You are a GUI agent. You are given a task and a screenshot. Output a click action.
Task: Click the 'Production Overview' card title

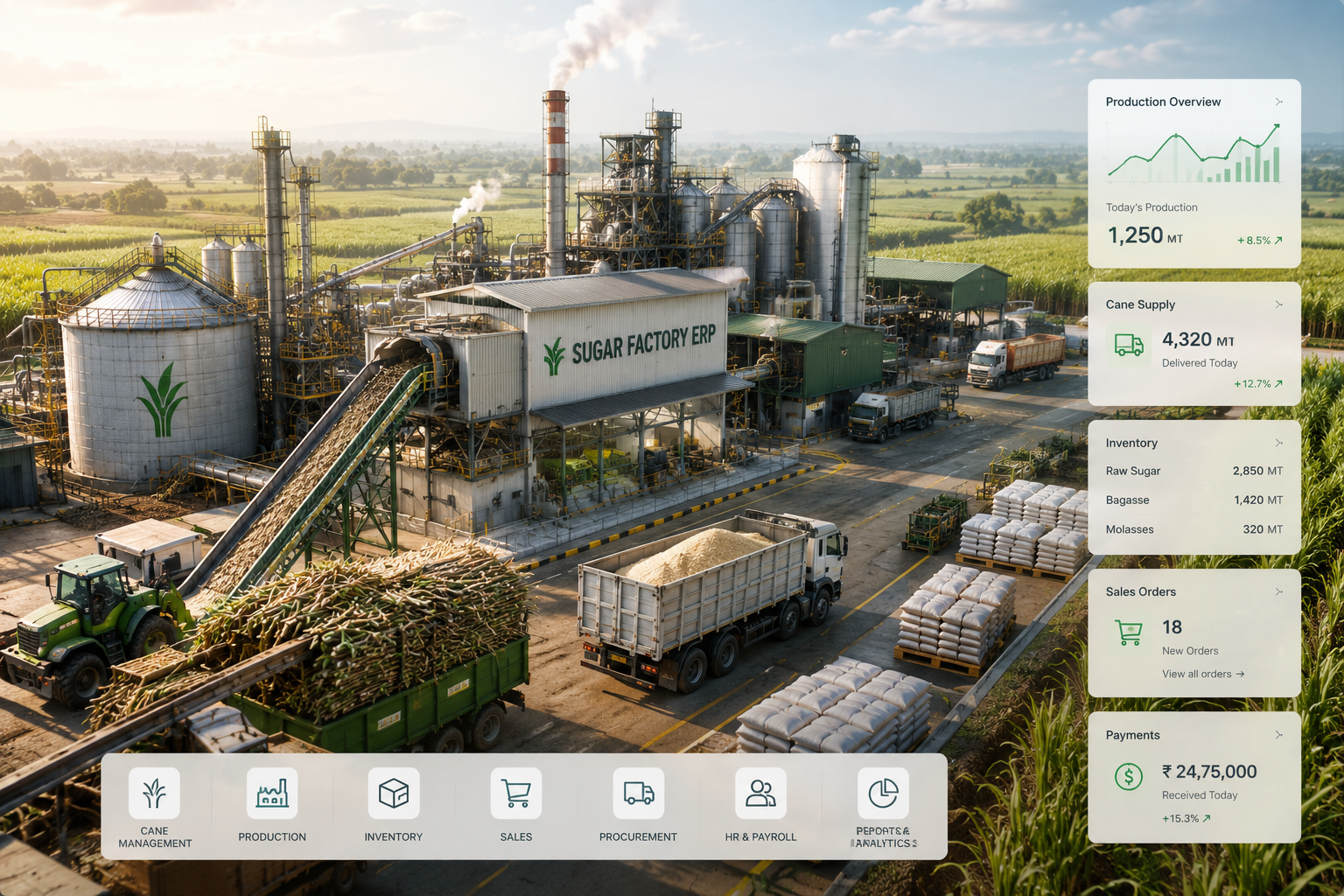coord(1163,101)
